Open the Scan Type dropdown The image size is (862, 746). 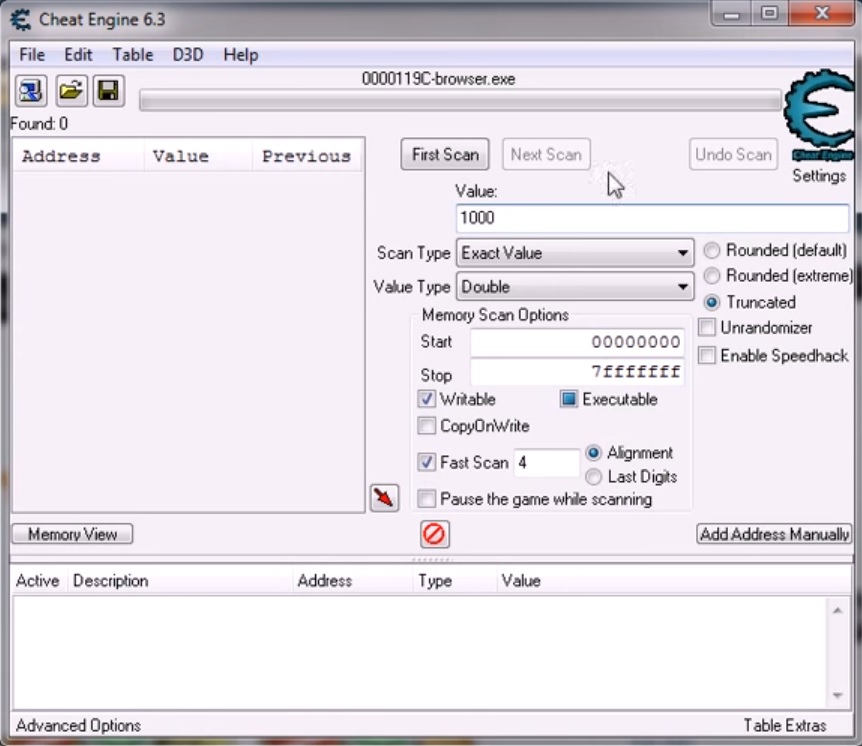click(575, 253)
